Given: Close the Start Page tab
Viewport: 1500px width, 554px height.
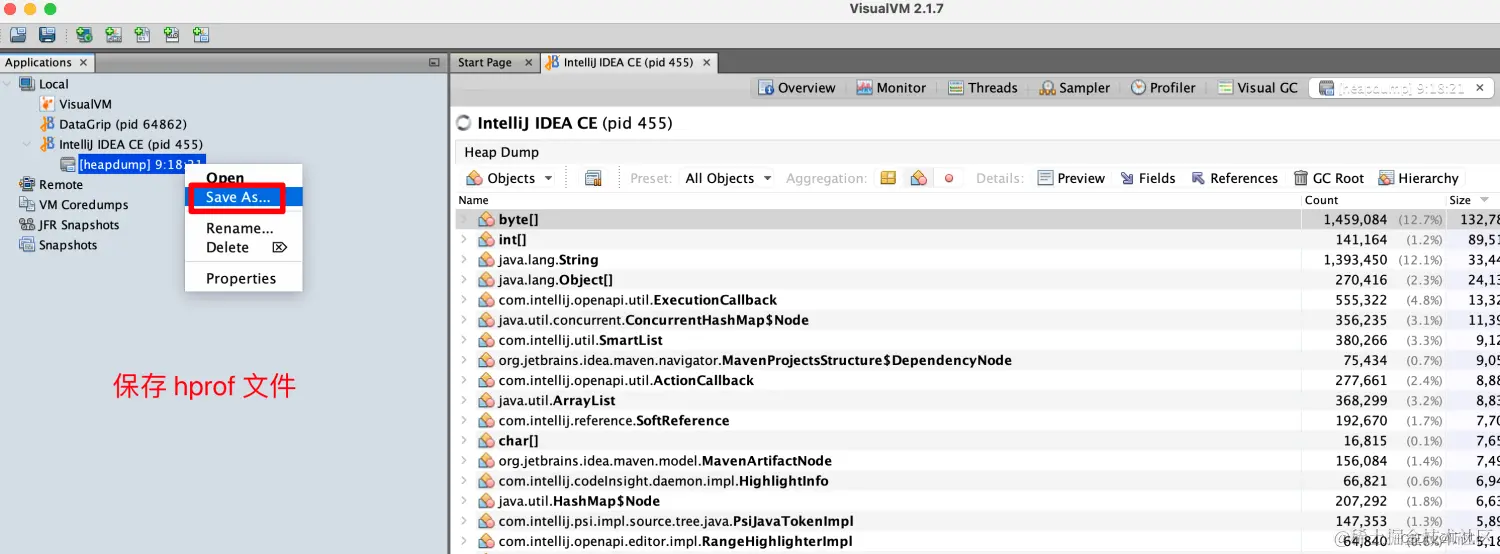Looking at the screenshot, I should pyautogui.click(x=529, y=62).
